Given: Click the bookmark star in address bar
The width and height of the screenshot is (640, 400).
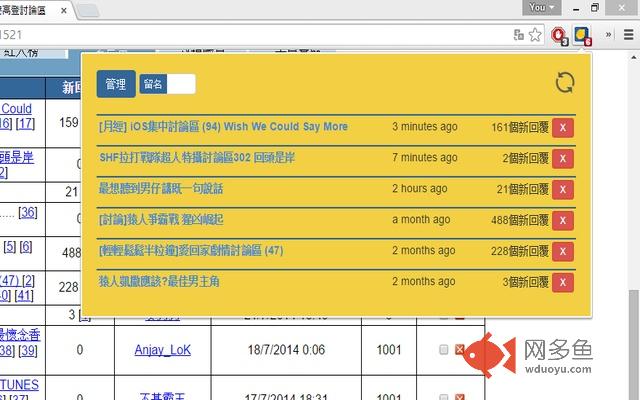Looking at the screenshot, I should (x=535, y=35).
